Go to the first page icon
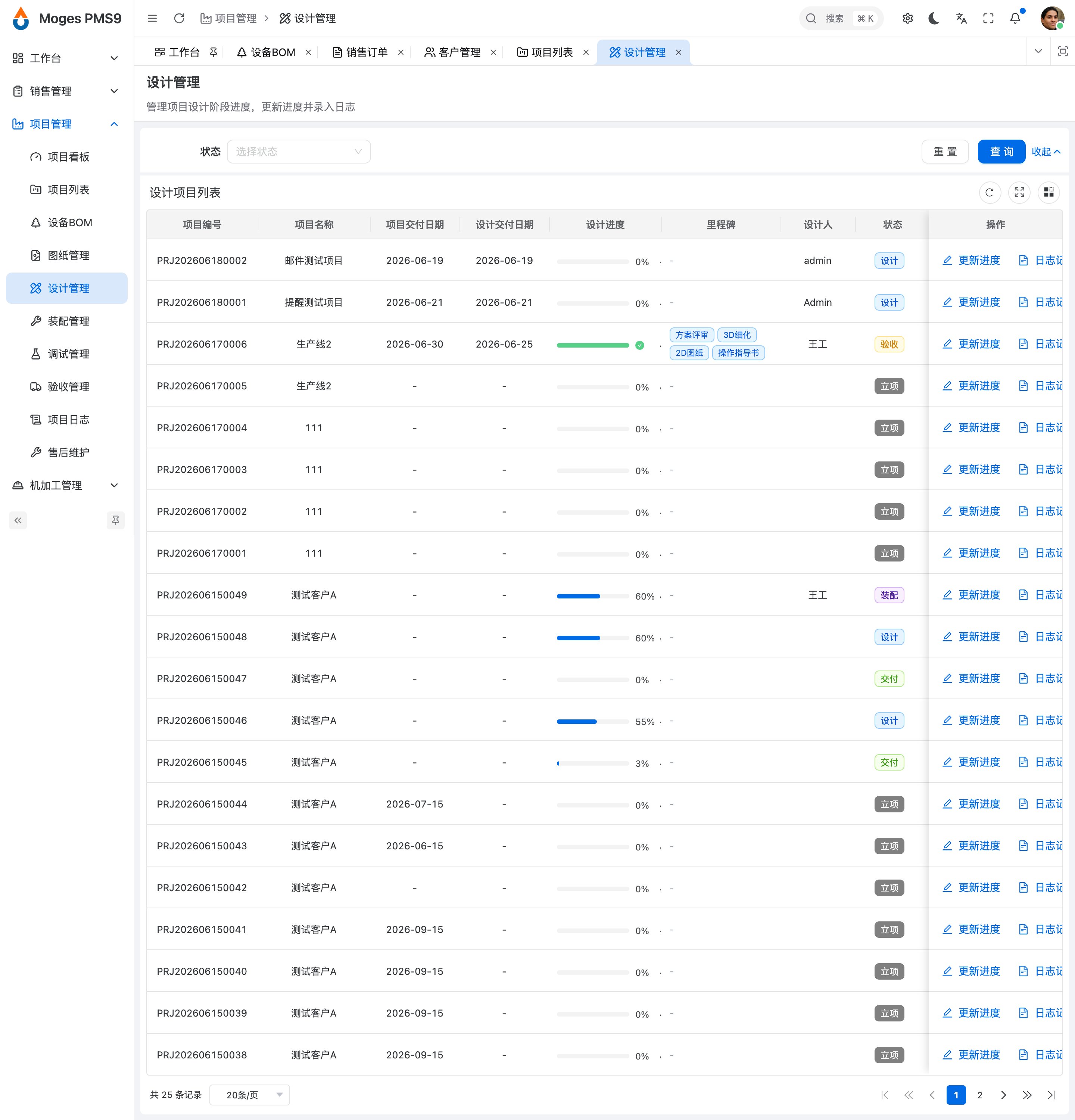This screenshot has height=1120, width=1075. click(885, 1095)
